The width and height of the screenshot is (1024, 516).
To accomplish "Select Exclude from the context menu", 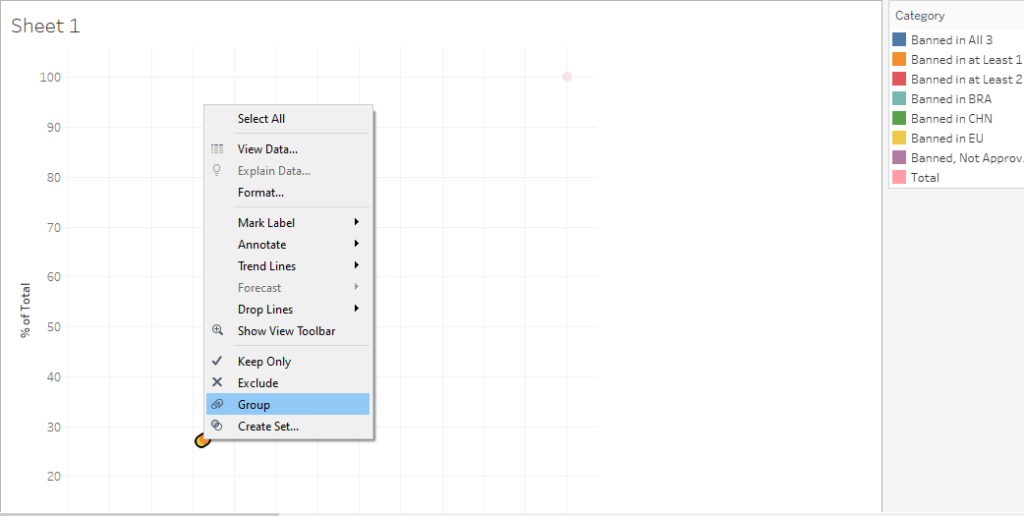I will (x=288, y=383).
